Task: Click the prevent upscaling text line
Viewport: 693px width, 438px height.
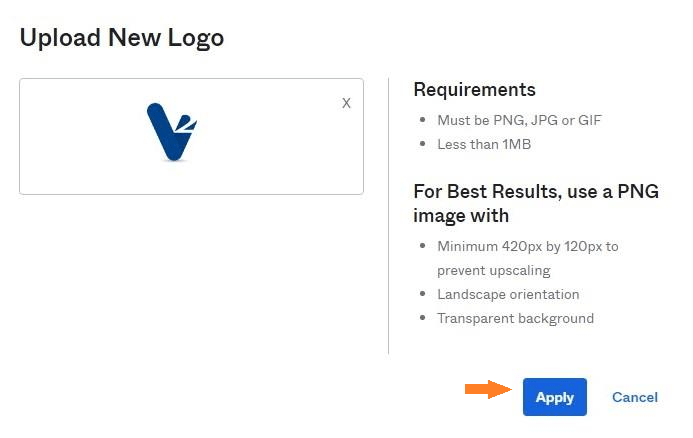Action: (x=494, y=270)
